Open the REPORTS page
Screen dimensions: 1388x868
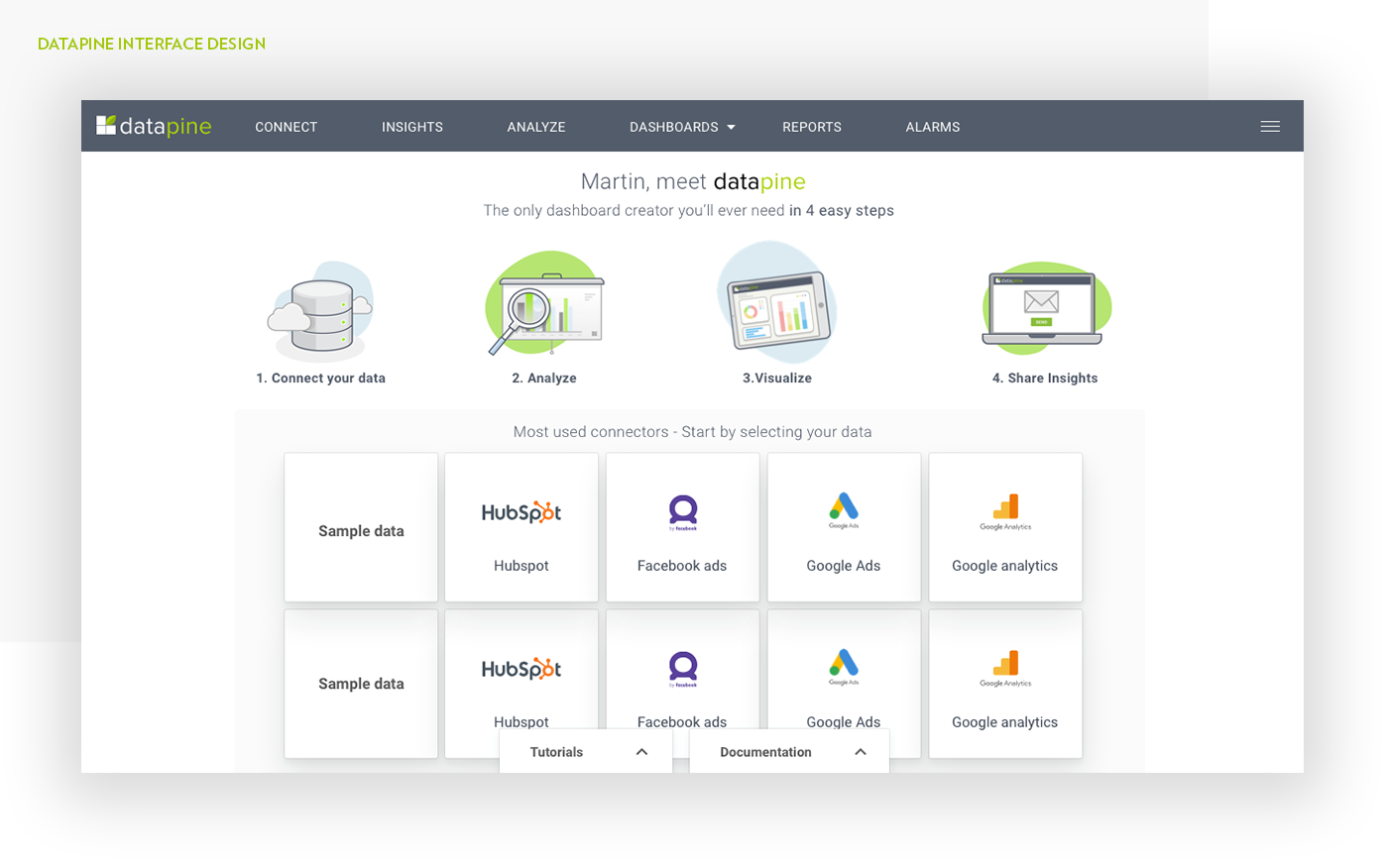(812, 127)
